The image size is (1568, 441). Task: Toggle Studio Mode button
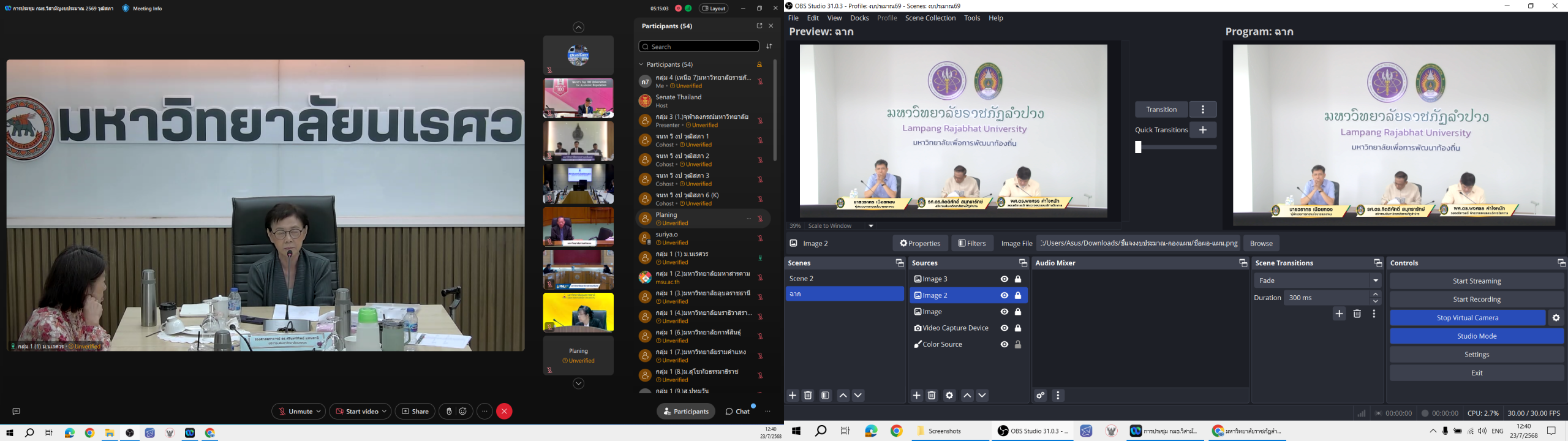point(1477,336)
